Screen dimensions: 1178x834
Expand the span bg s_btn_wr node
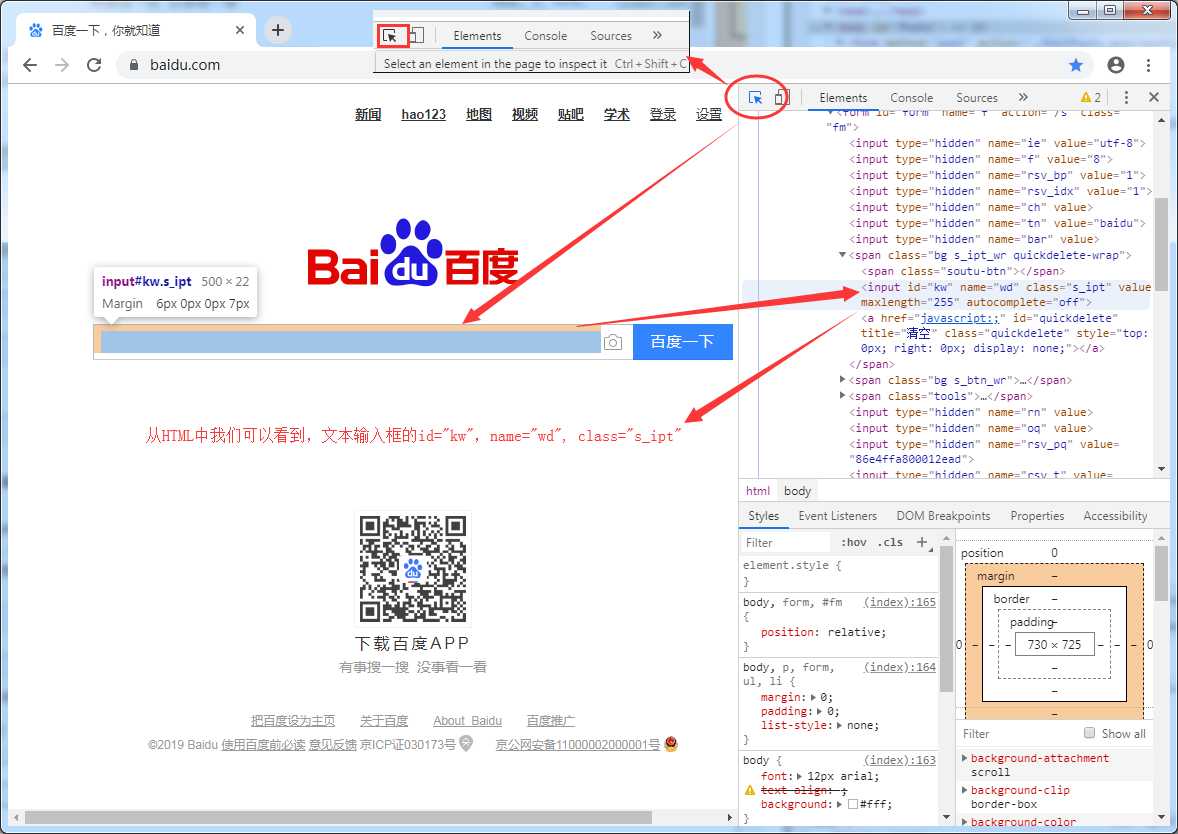(842, 380)
